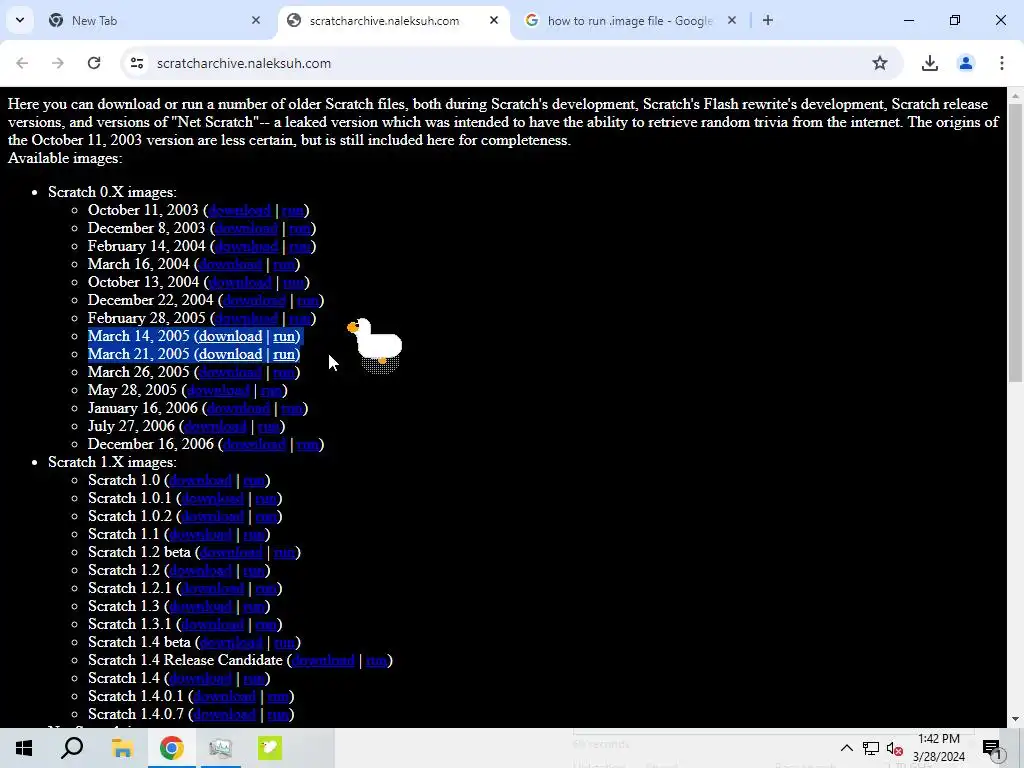The image size is (1024, 768).
Task: Click the network tray icon
Action: [871, 748]
